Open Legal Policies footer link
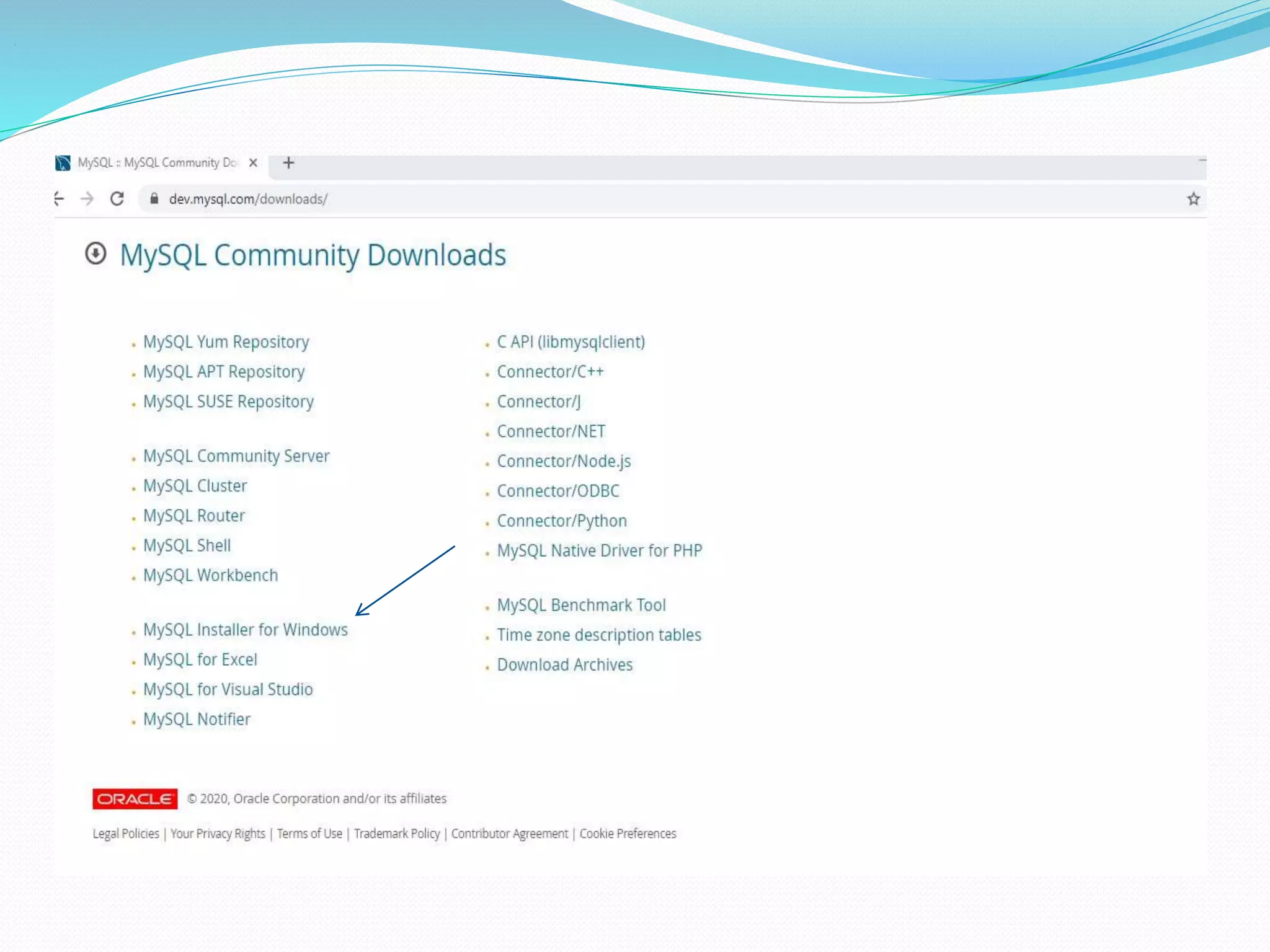The image size is (1270, 952). point(126,834)
